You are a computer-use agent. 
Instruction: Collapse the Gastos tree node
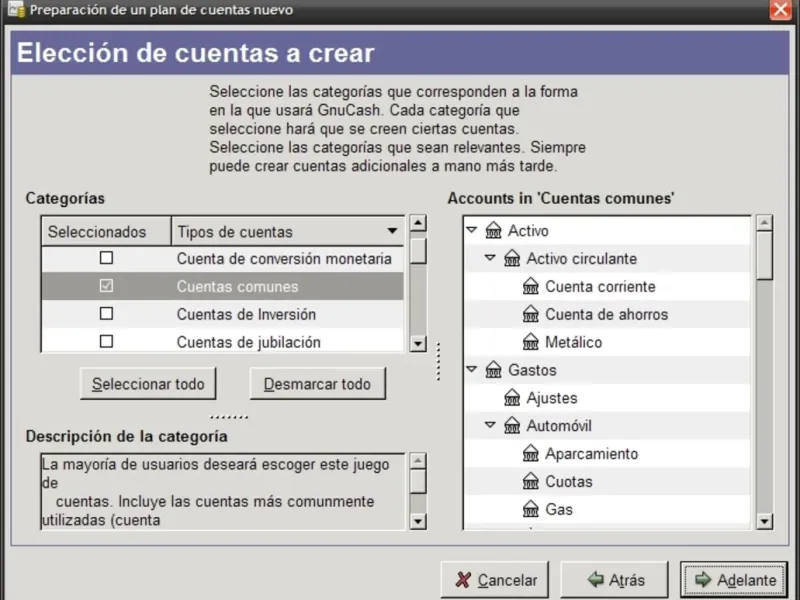[472, 369]
